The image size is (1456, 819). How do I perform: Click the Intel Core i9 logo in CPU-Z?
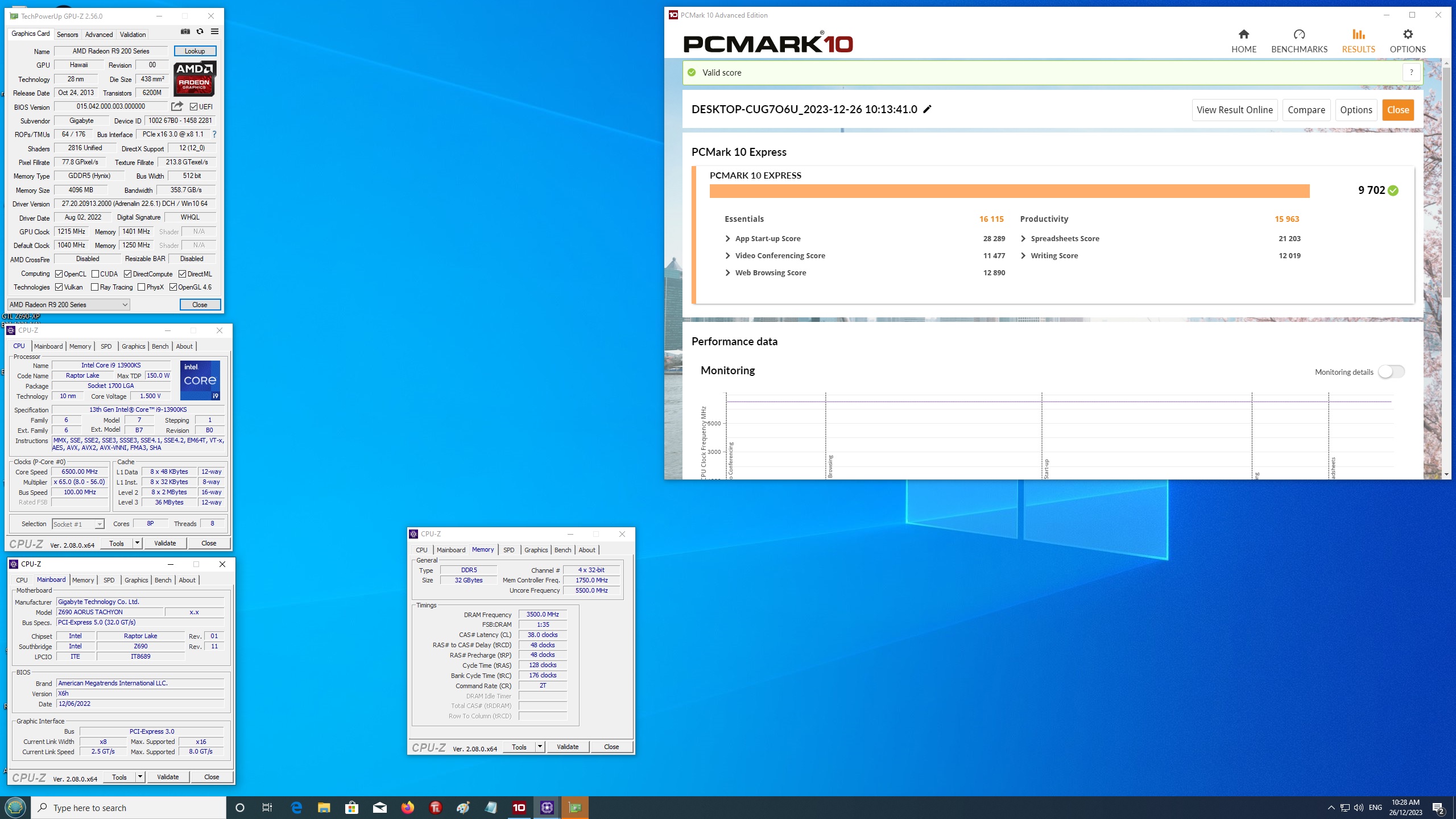pyautogui.click(x=200, y=380)
